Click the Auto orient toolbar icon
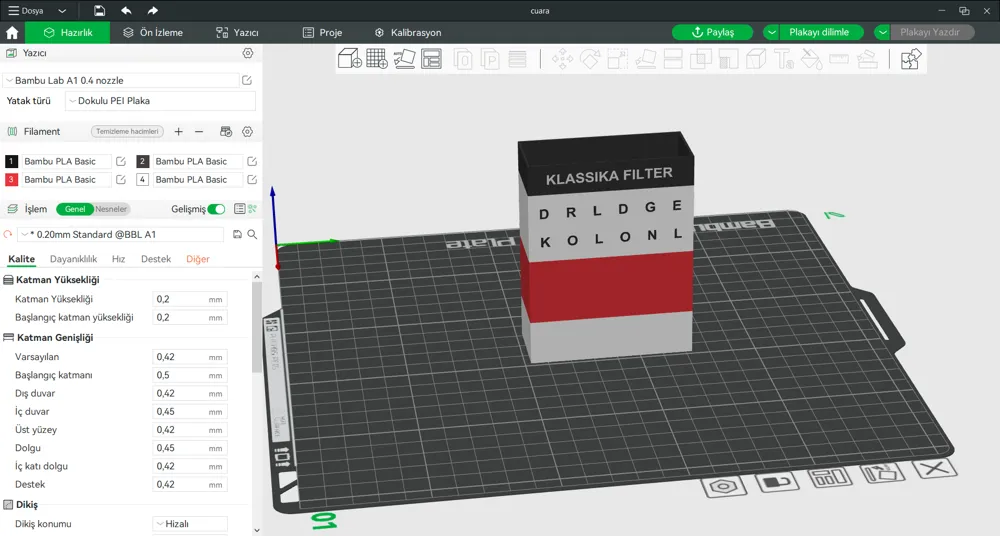Screen dimensions: 1000x536 [404, 59]
